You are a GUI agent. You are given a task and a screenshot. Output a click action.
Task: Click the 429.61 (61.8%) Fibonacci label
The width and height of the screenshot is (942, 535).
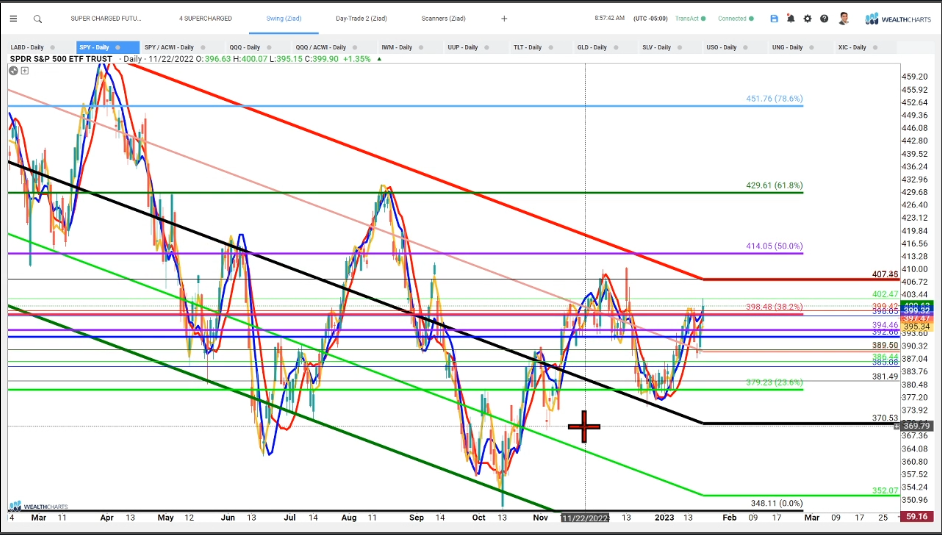774,186
